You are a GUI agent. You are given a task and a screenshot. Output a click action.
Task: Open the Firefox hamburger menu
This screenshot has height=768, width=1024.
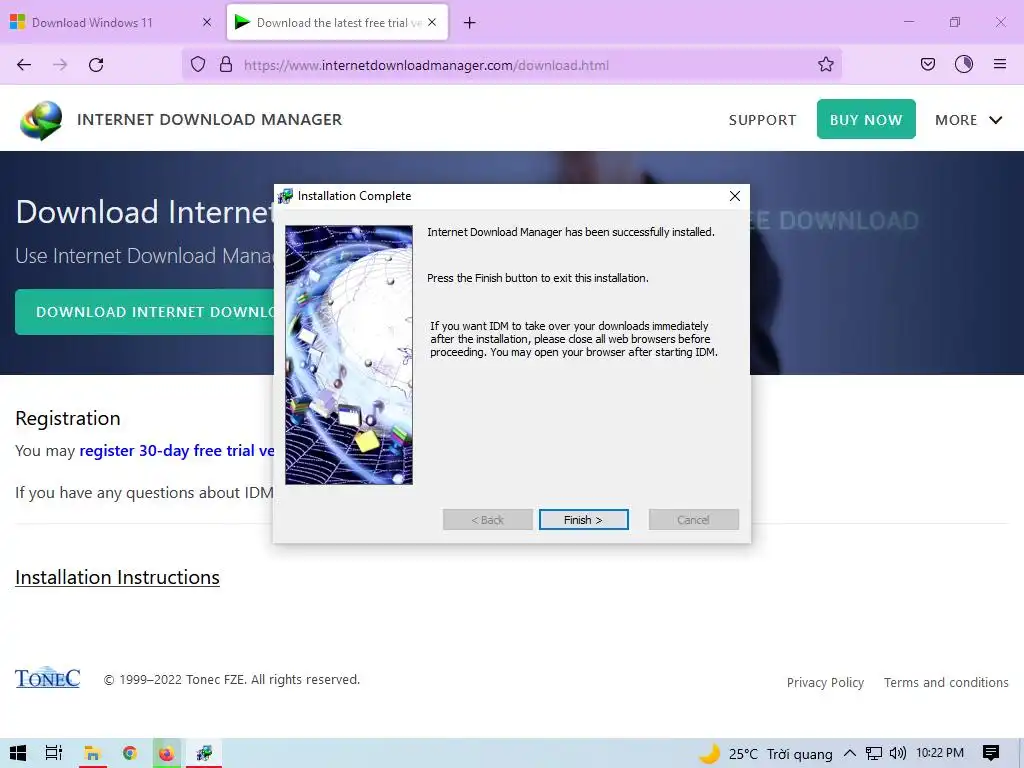coord(1000,65)
